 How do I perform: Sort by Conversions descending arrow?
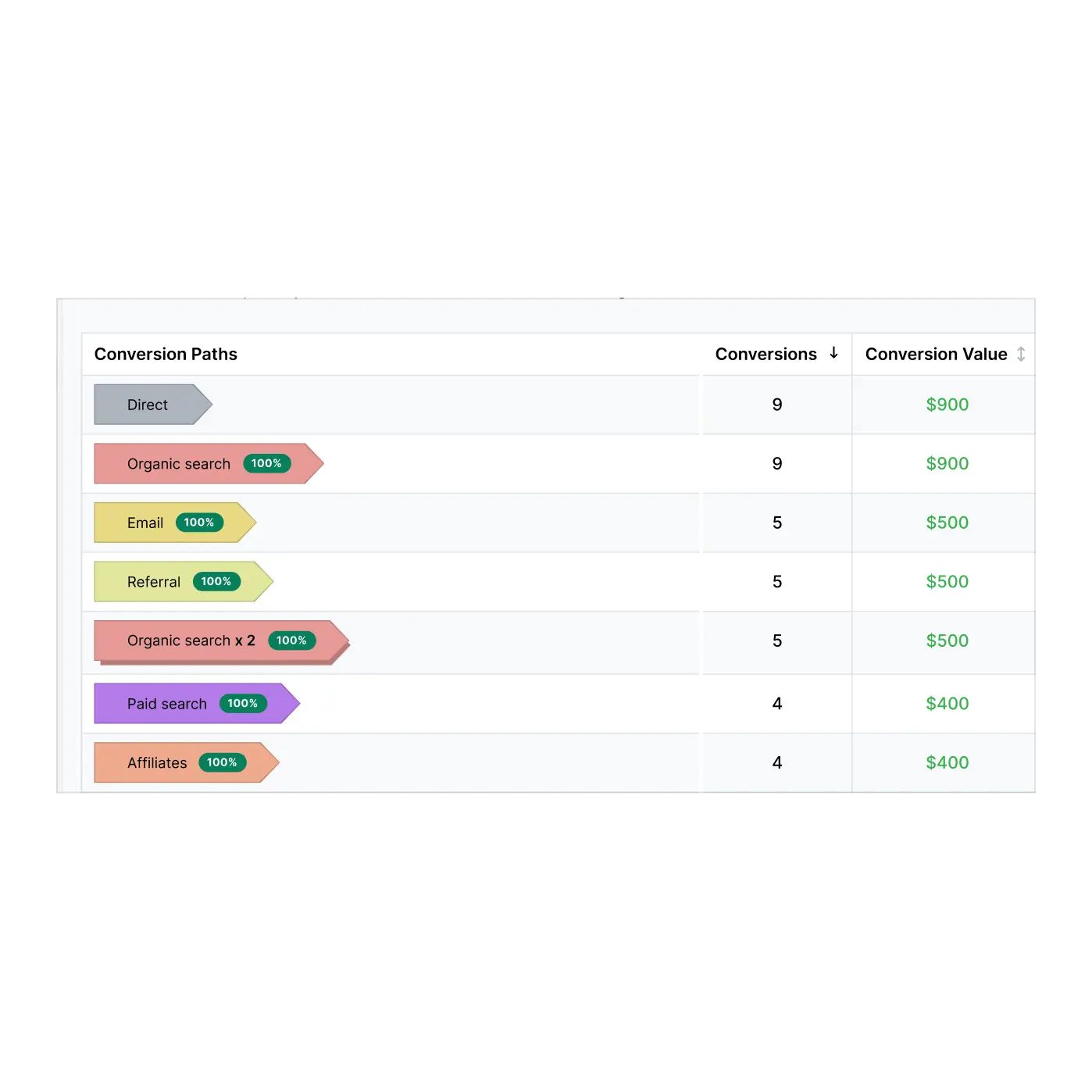click(x=833, y=353)
